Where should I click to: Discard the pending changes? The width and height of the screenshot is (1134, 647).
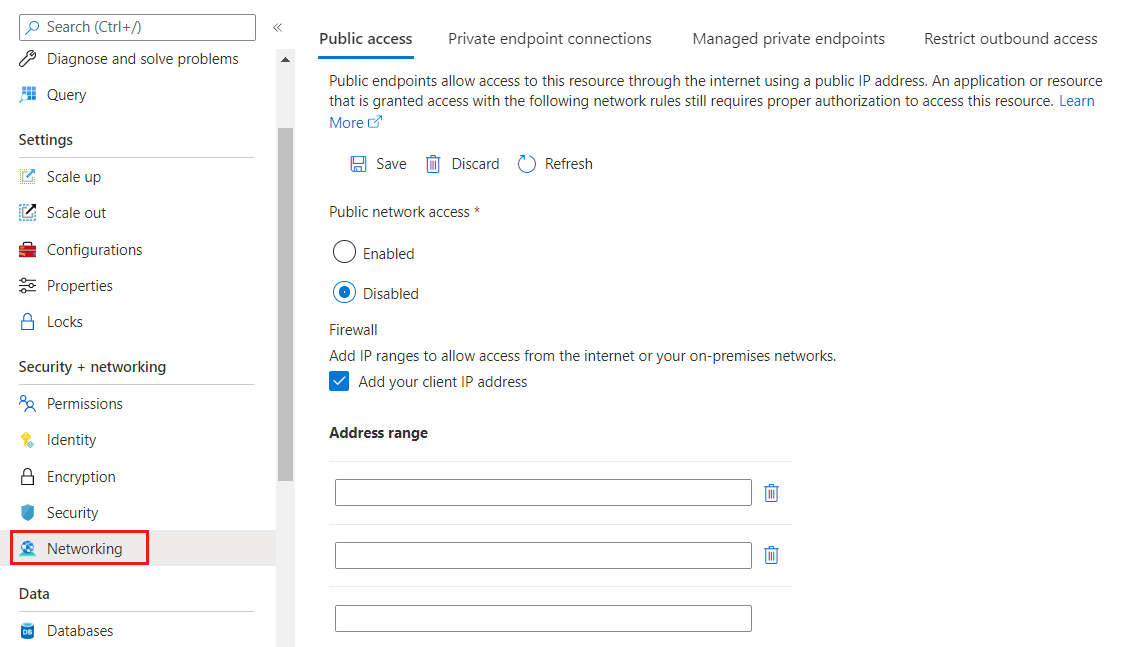point(462,163)
